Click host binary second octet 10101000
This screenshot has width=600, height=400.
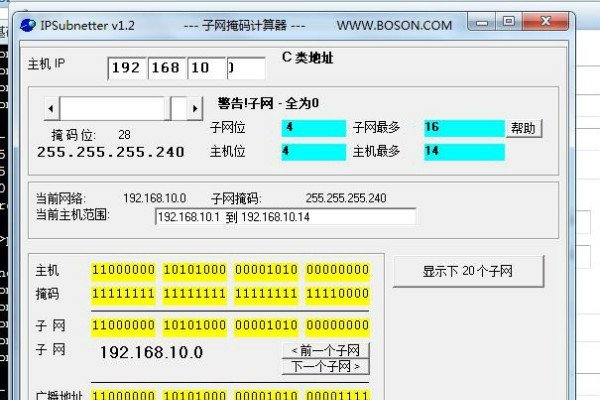(x=195, y=271)
